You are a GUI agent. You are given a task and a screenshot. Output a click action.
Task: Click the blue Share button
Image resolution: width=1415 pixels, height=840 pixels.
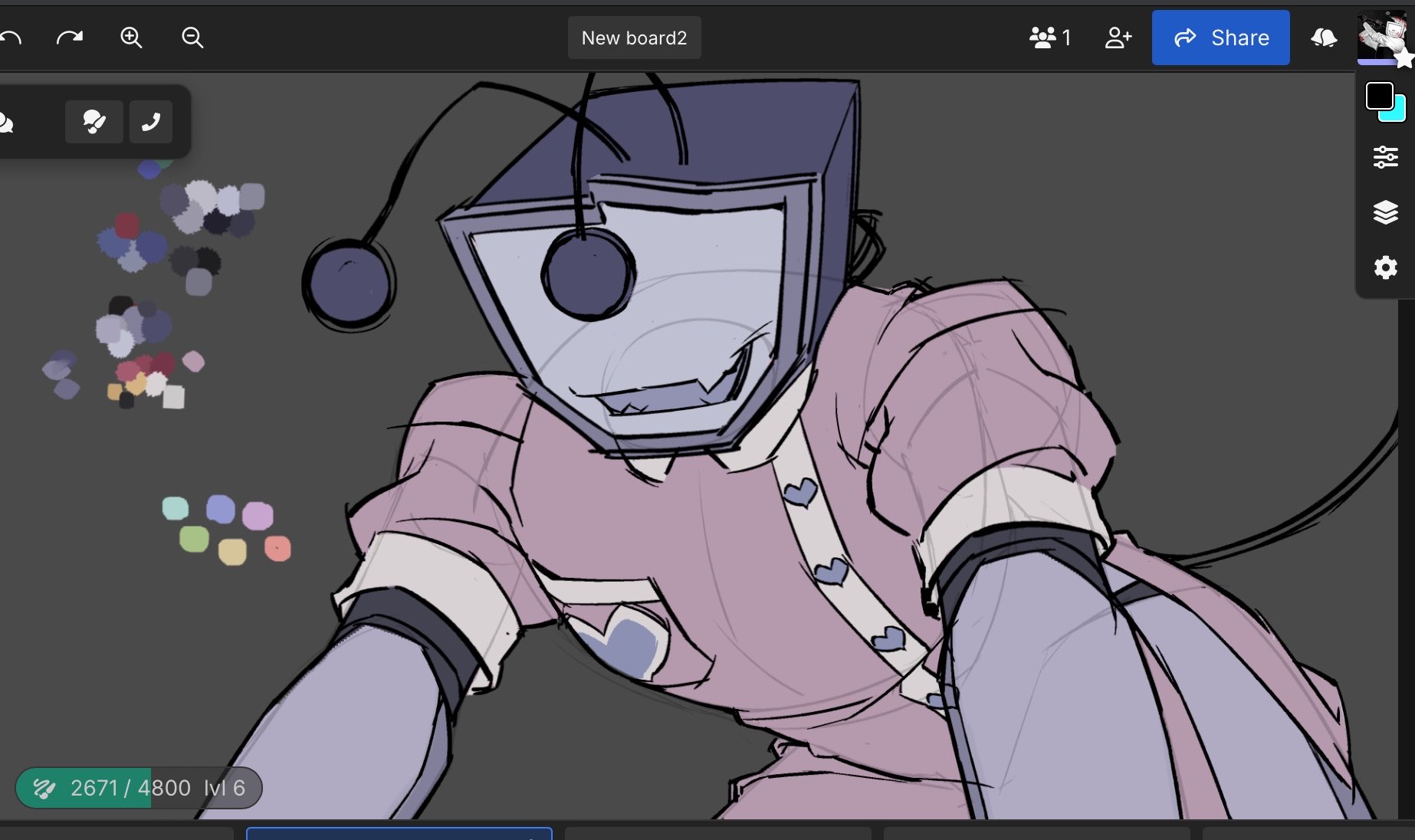point(1220,38)
